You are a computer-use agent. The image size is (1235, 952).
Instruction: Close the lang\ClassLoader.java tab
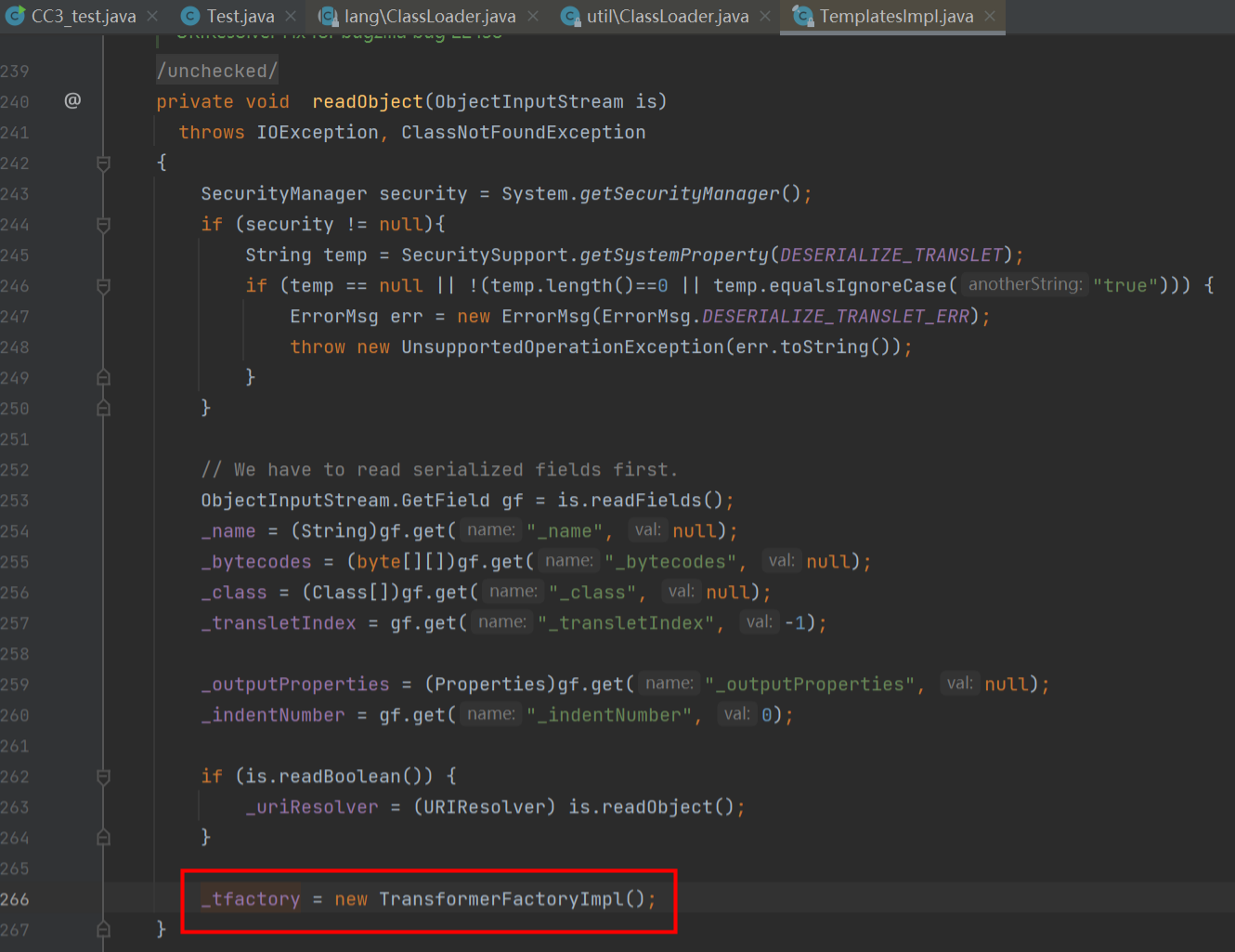(x=533, y=16)
